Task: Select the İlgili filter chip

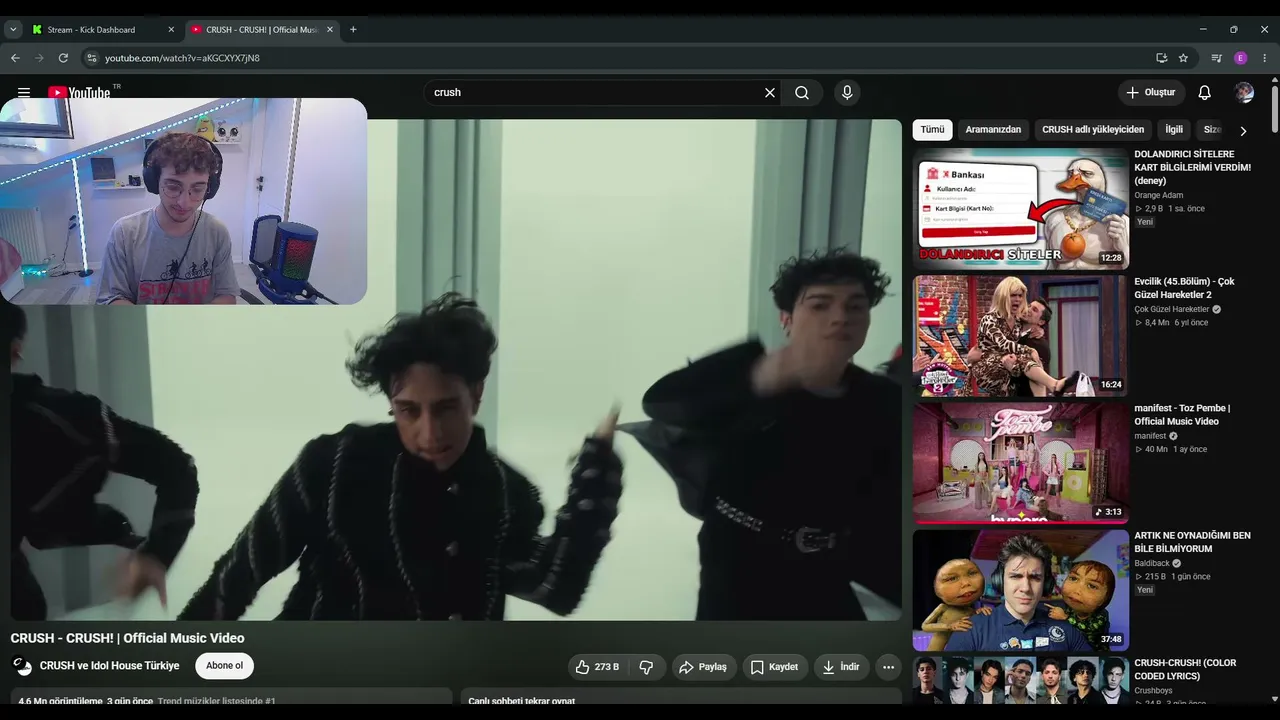Action: point(1174,130)
